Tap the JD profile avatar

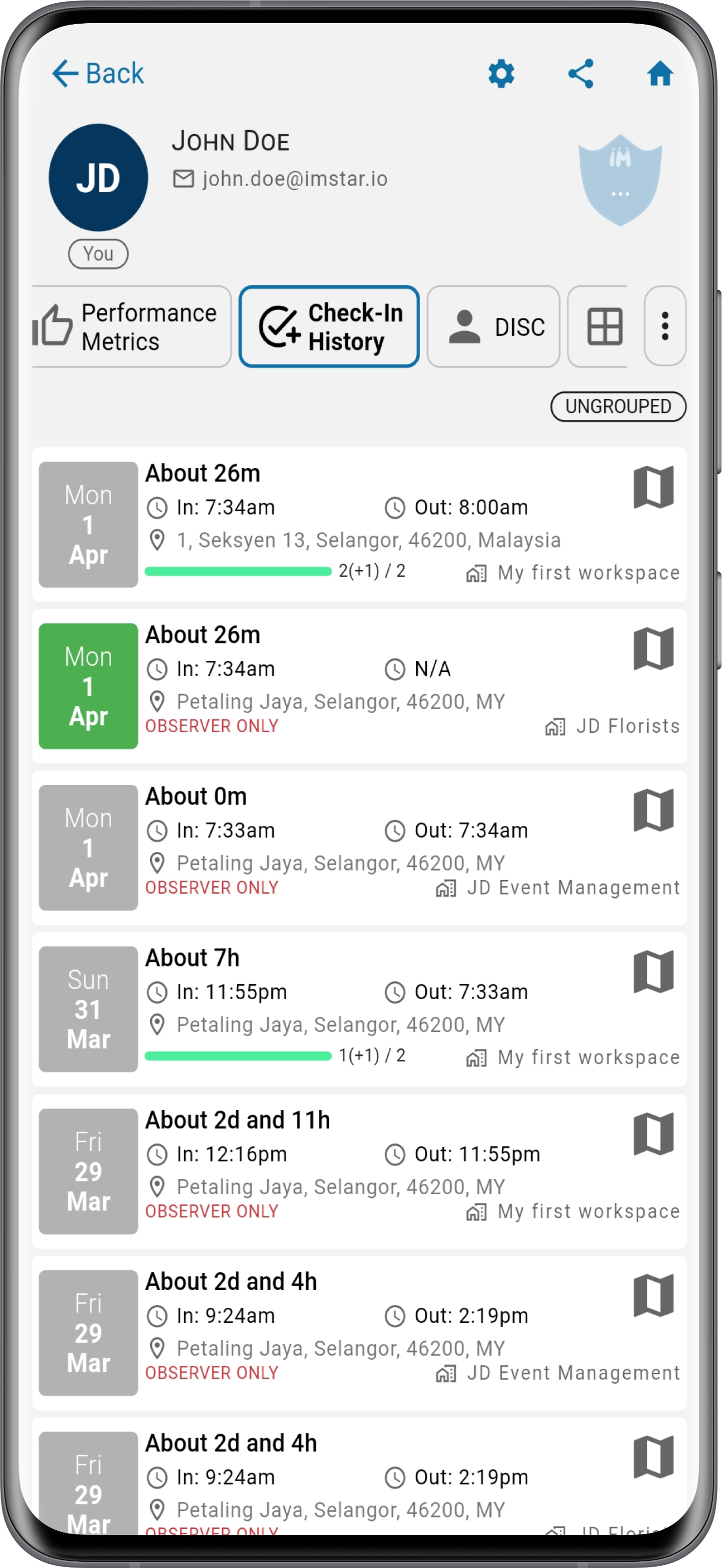pos(98,177)
